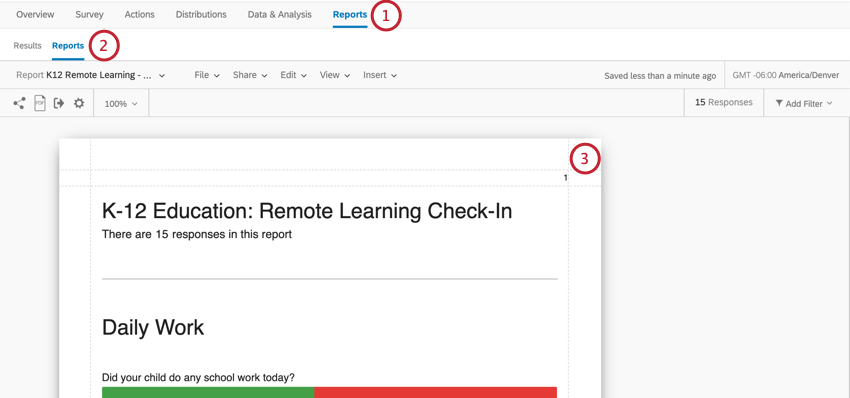Open the View menu

point(334,75)
